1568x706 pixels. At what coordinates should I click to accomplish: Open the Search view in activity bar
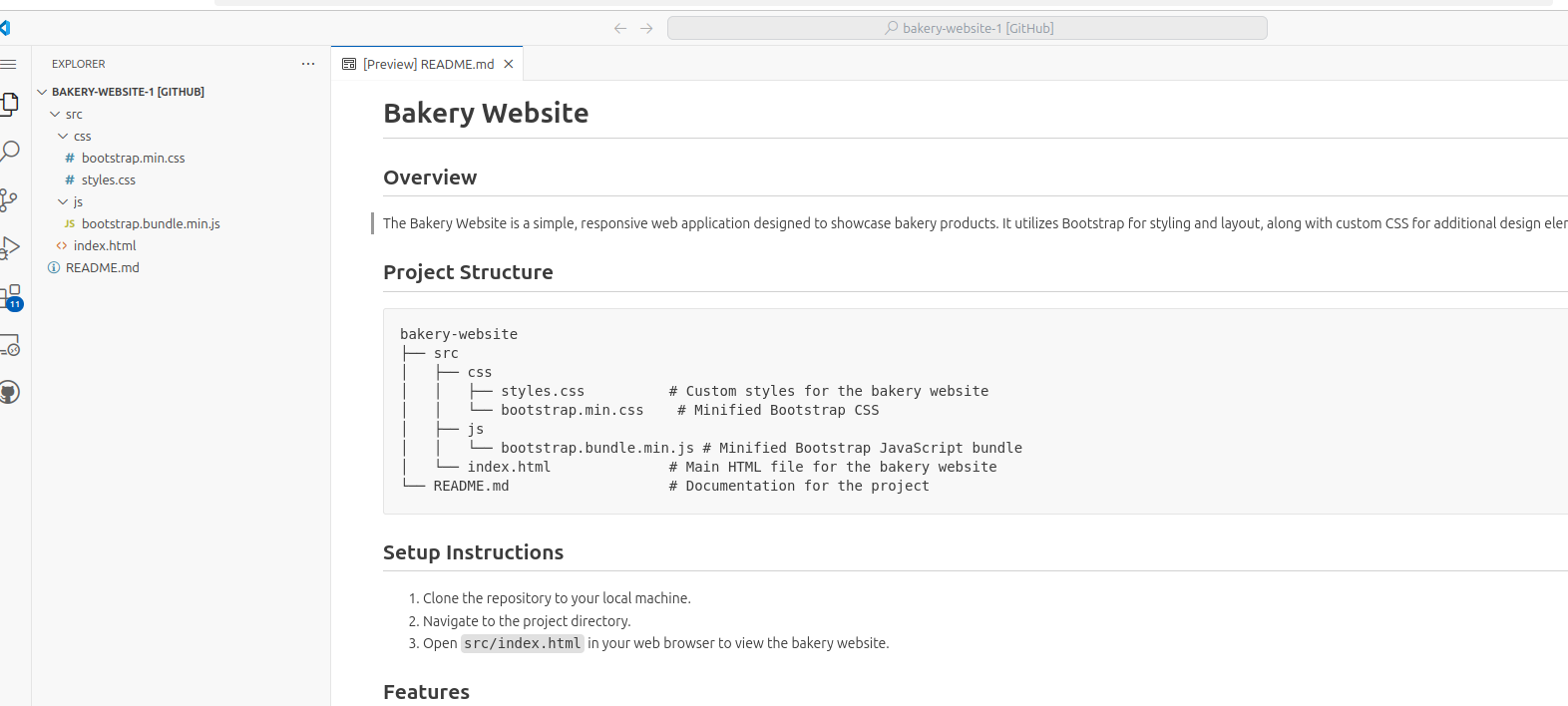coord(9,152)
